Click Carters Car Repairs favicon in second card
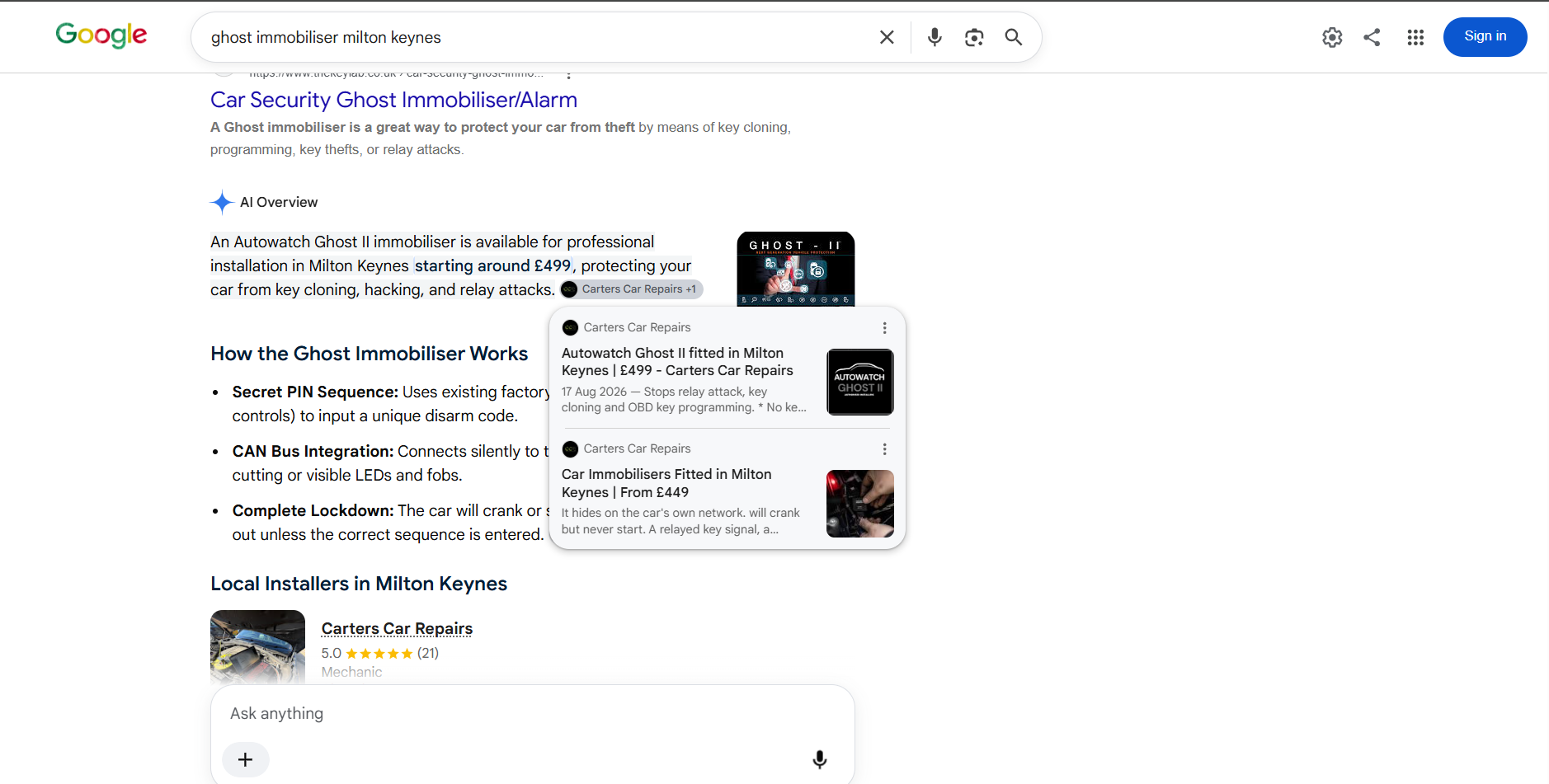Viewport: 1549px width, 784px height. point(570,449)
